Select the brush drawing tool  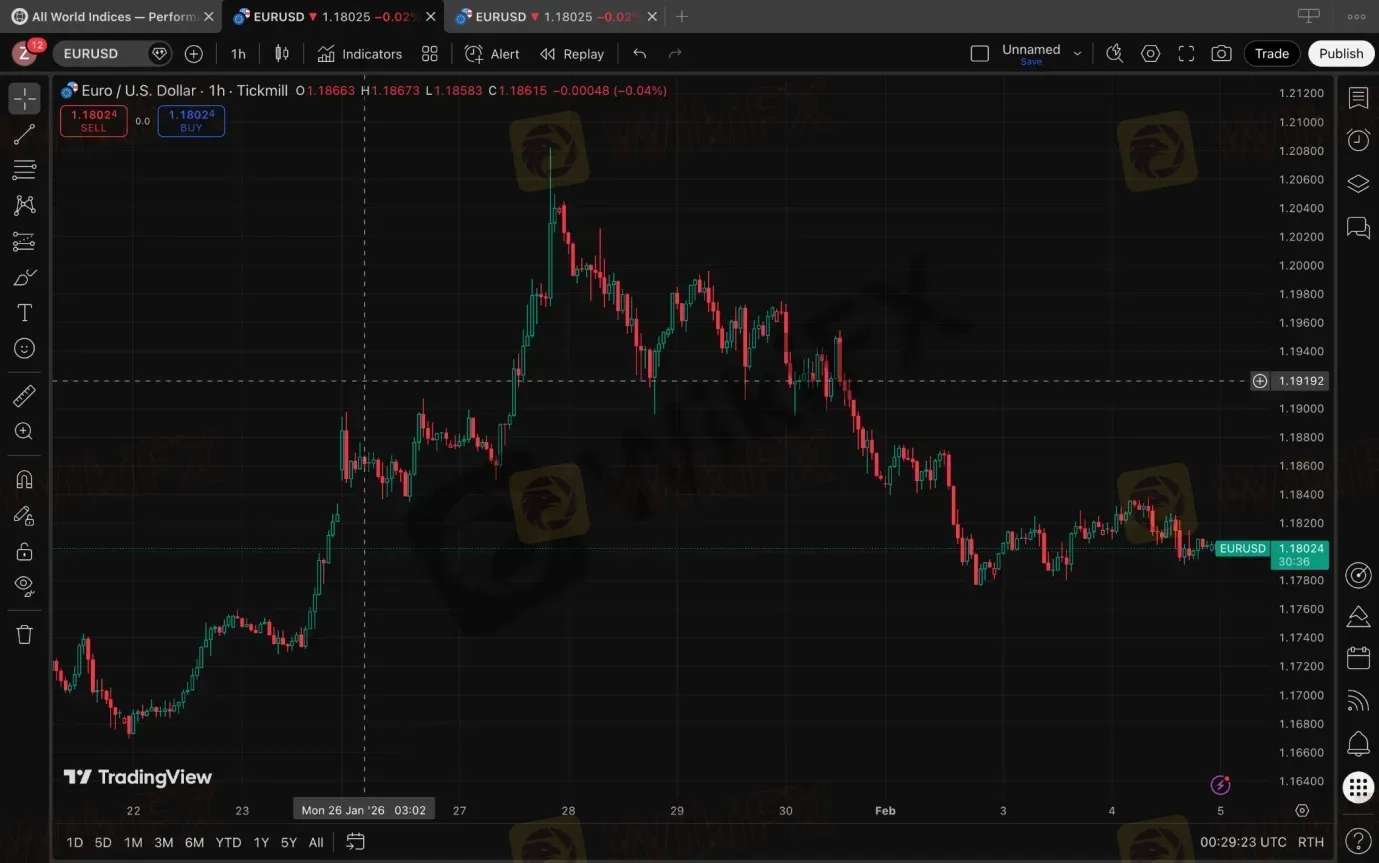click(x=25, y=277)
